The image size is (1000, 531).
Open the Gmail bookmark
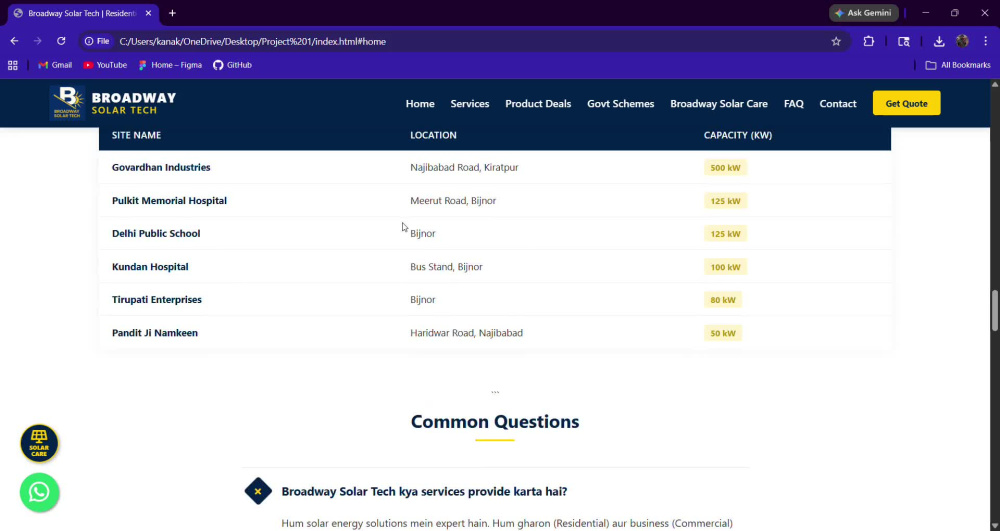coord(55,65)
